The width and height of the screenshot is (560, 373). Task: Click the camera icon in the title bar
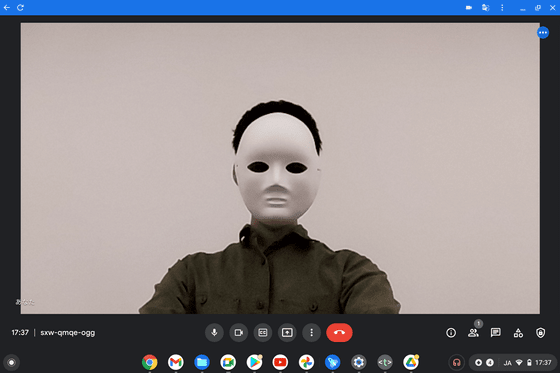pos(469,8)
